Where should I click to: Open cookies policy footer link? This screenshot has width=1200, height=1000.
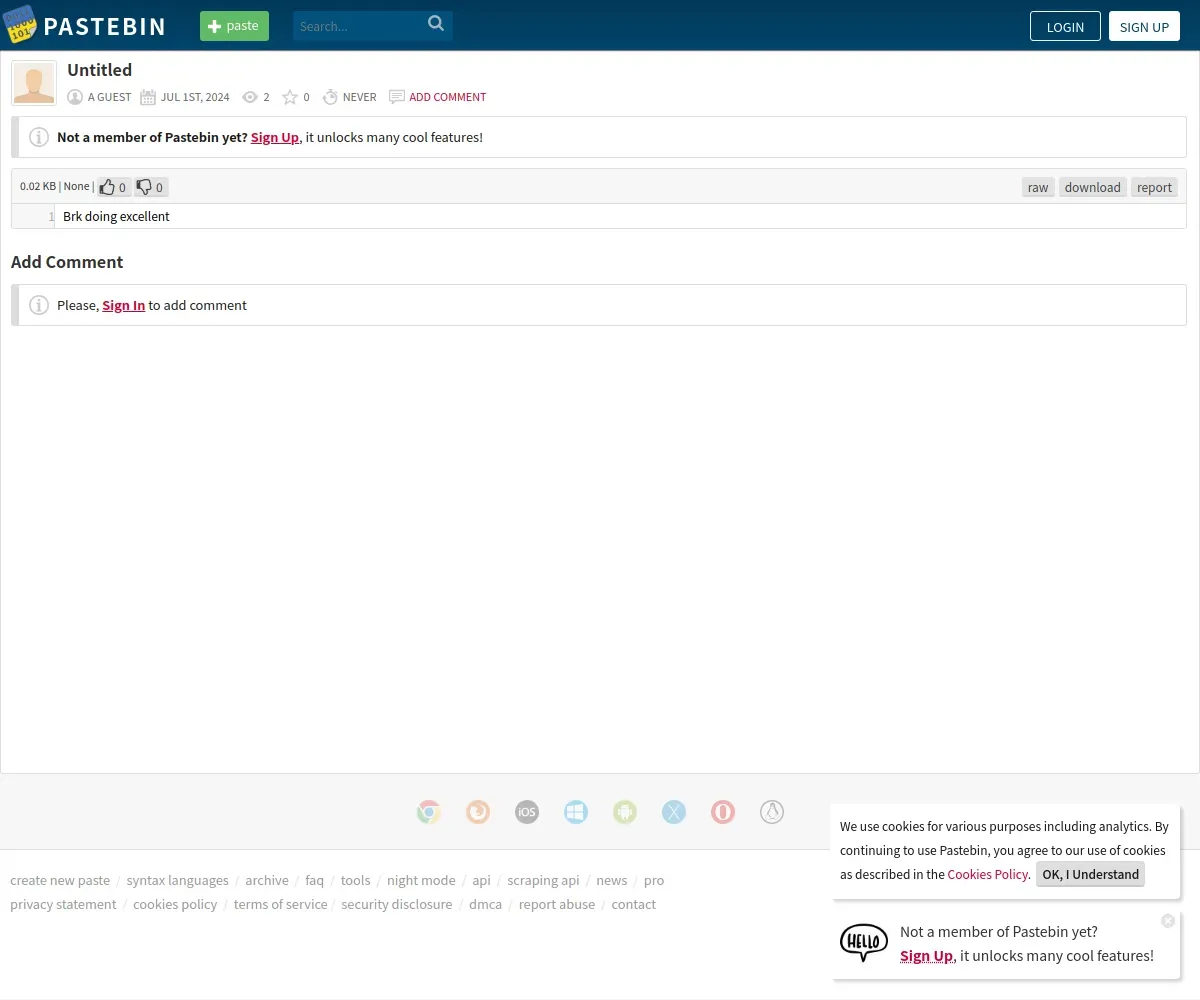(175, 904)
